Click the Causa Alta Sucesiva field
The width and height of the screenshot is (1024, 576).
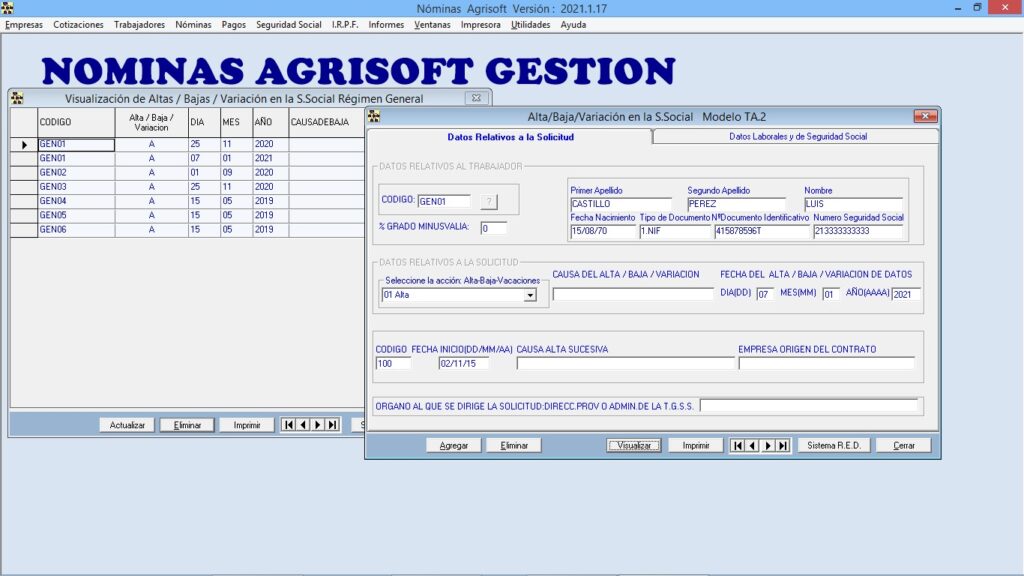click(x=625, y=364)
